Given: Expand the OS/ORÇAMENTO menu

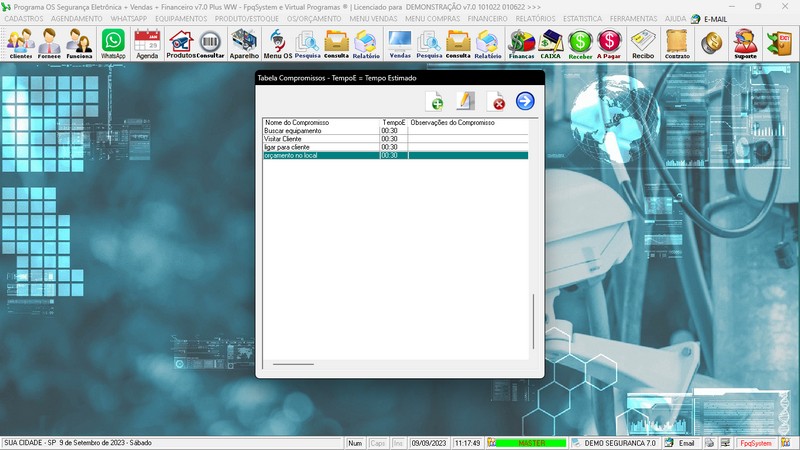Looking at the screenshot, I should (314, 18).
